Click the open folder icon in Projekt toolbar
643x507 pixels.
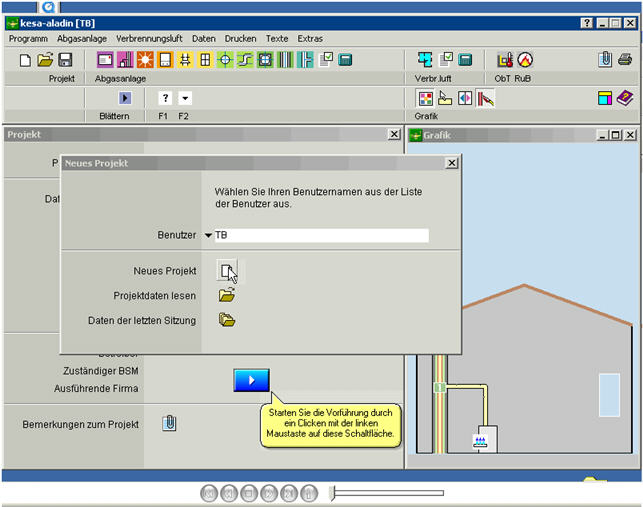coord(45,60)
